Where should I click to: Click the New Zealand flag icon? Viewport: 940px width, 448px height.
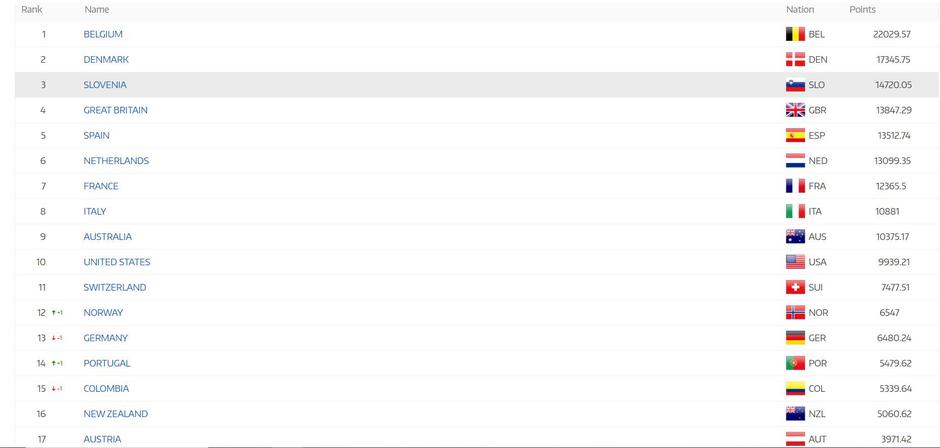pos(795,414)
